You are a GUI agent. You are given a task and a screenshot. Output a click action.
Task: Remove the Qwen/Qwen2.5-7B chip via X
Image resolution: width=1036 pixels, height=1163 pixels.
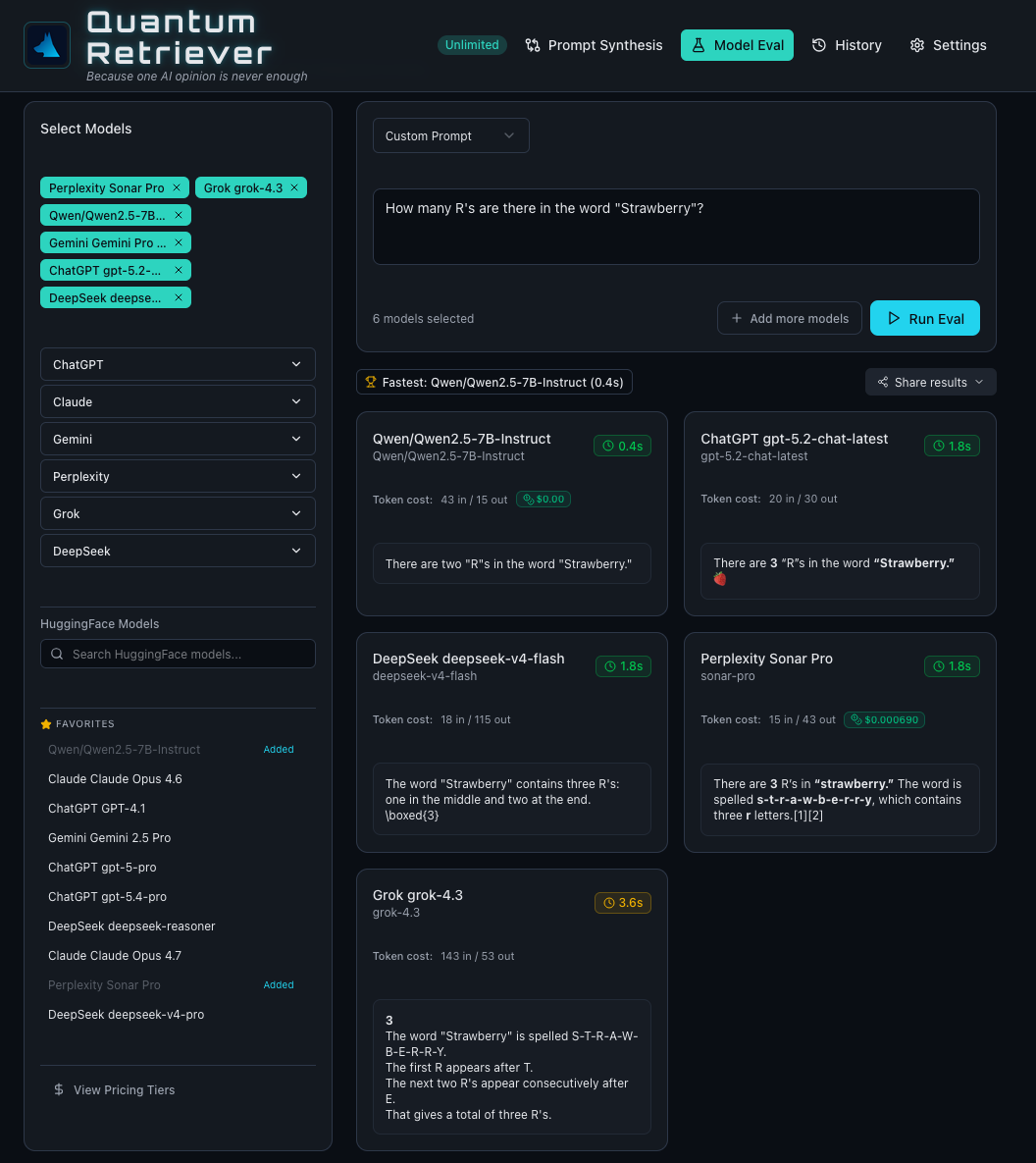pyautogui.click(x=179, y=215)
